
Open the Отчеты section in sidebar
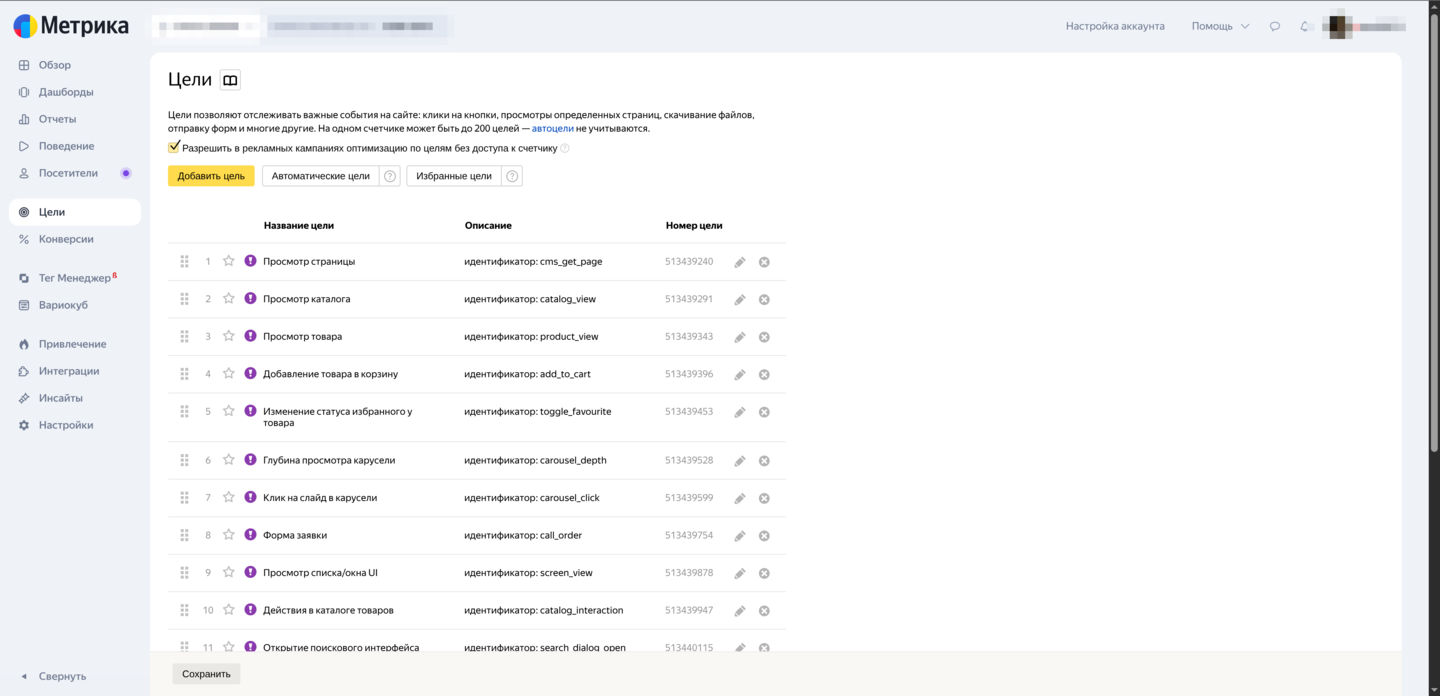coord(57,119)
